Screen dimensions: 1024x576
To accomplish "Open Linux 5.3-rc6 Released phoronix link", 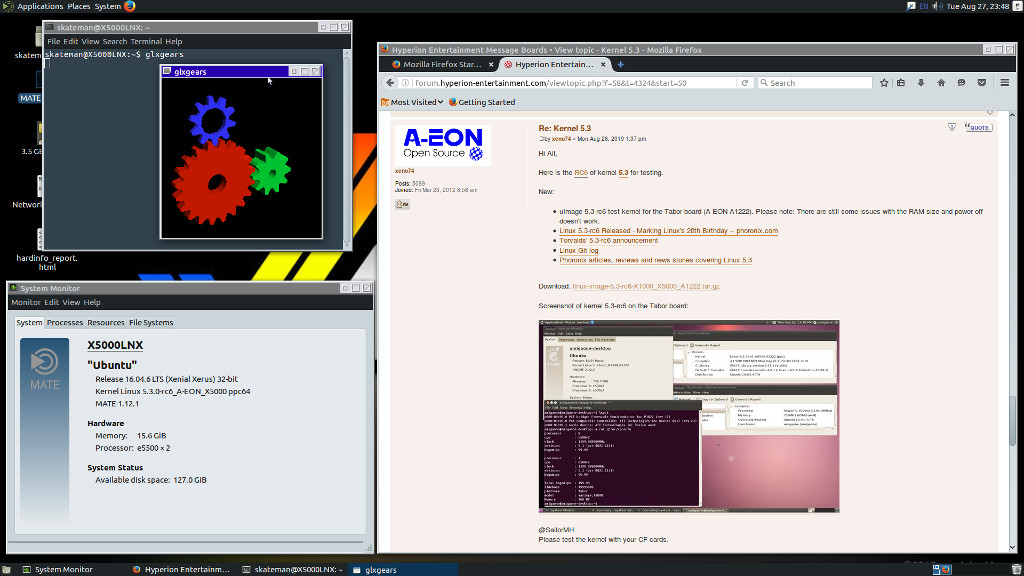I will tap(668, 231).
